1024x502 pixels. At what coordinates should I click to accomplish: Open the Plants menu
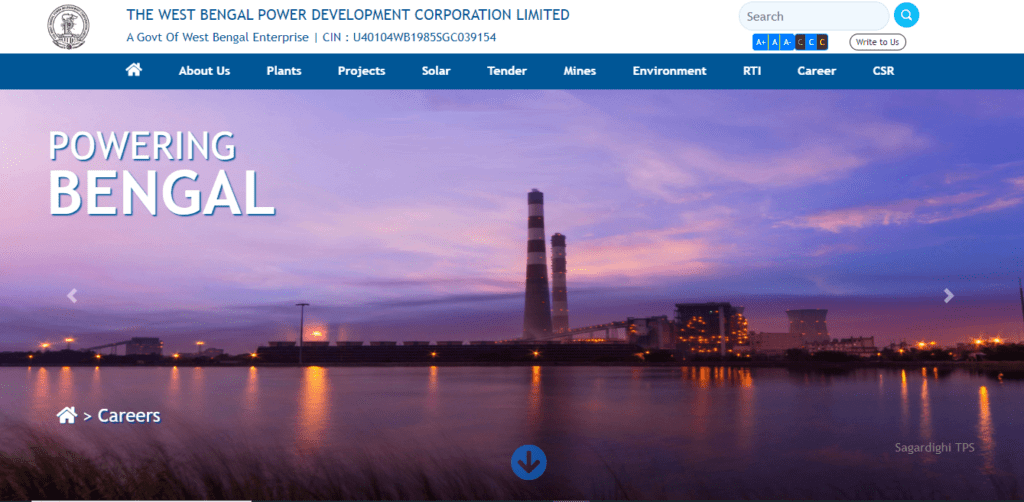click(284, 71)
